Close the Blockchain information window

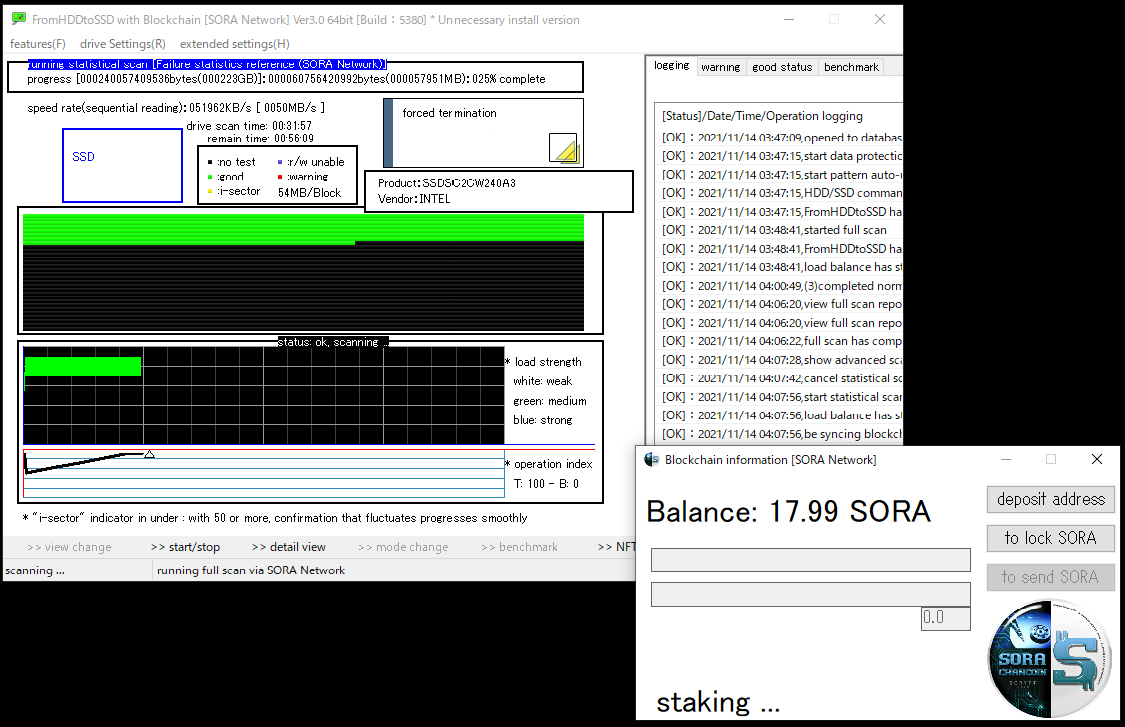1096,459
